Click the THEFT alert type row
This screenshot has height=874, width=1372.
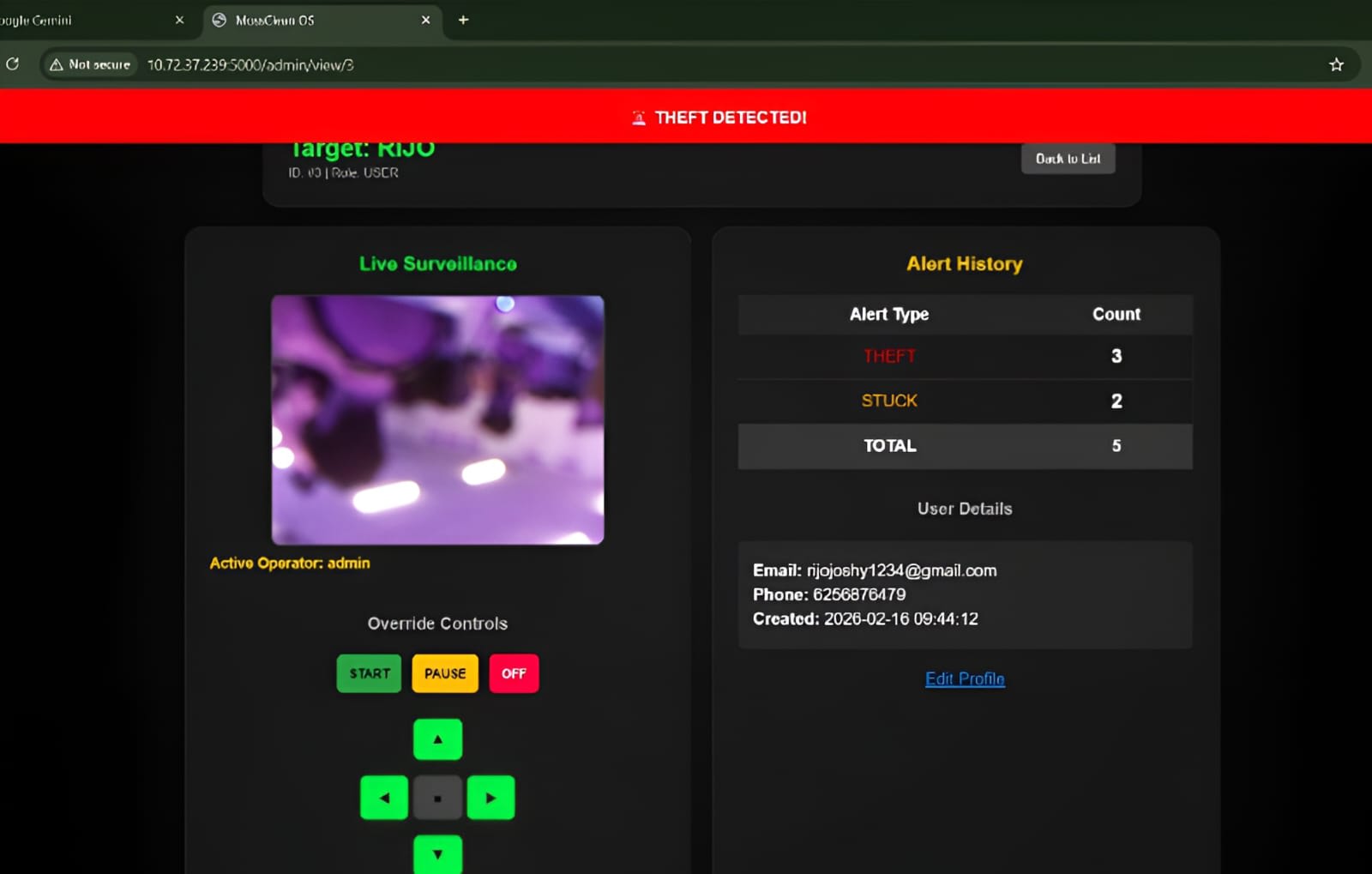(x=965, y=356)
